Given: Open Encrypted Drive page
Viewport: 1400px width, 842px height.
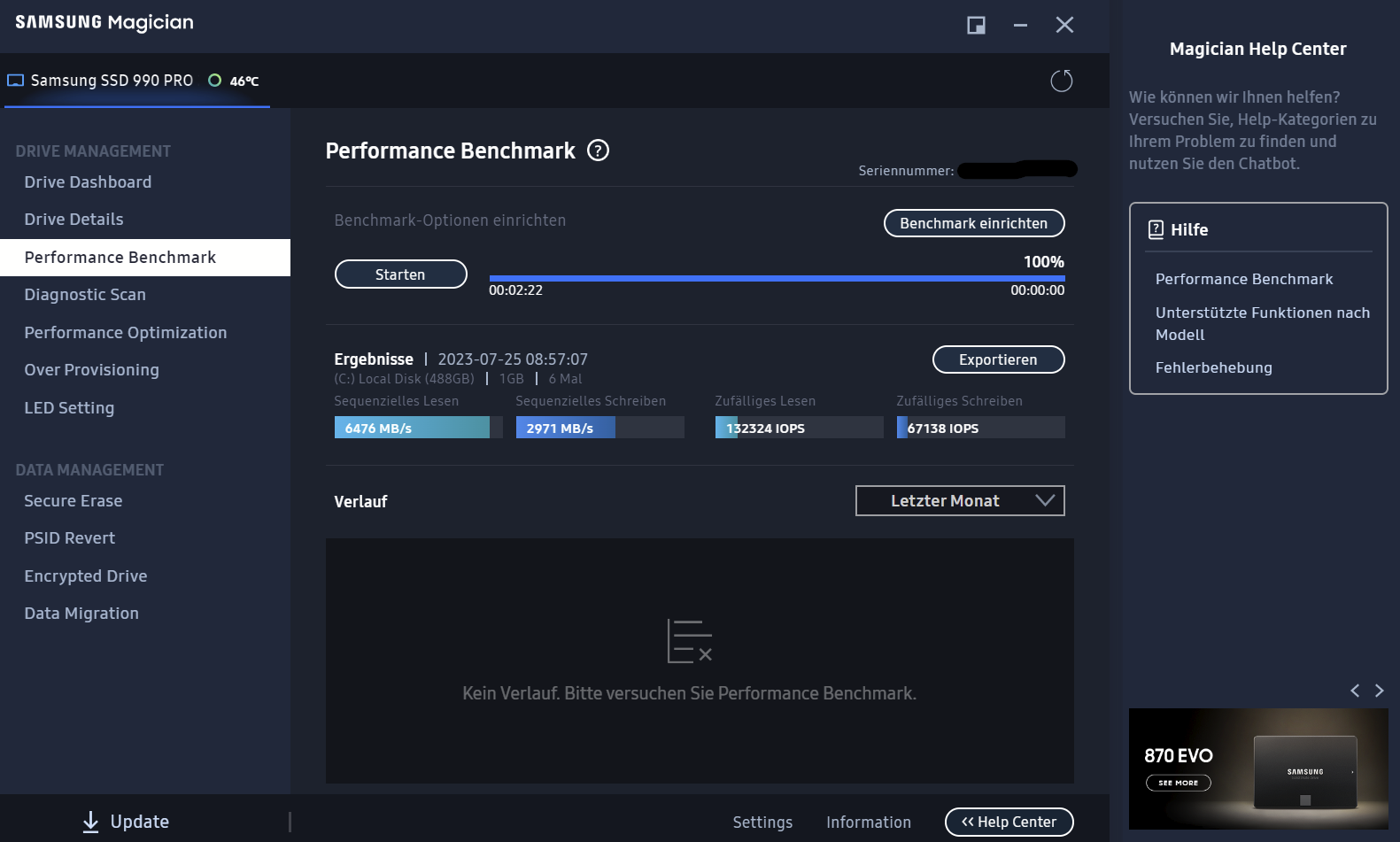Looking at the screenshot, I should pyautogui.click(x=86, y=576).
